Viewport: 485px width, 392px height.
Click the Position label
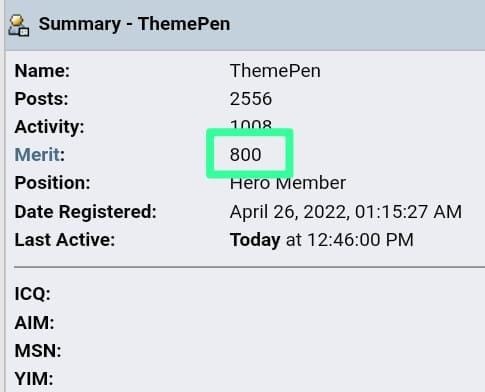click(x=52, y=183)
